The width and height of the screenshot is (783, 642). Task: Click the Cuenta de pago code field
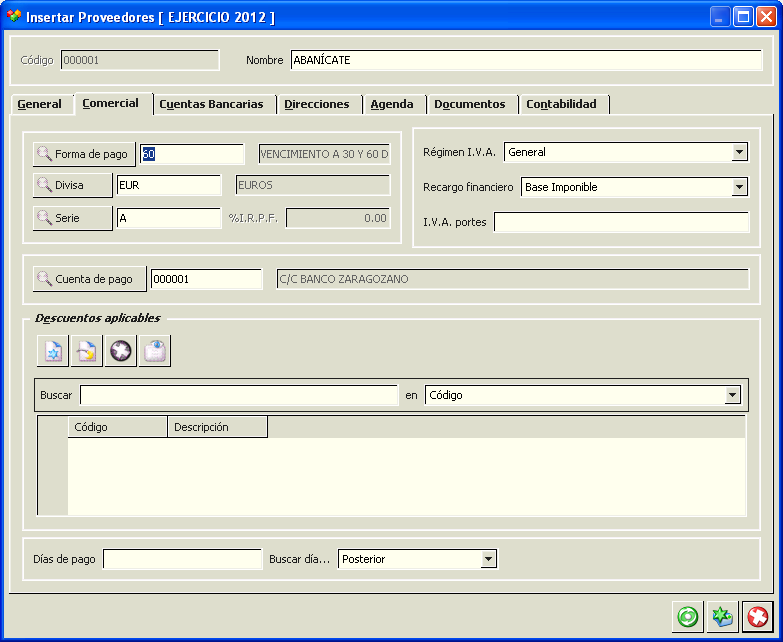206,279
